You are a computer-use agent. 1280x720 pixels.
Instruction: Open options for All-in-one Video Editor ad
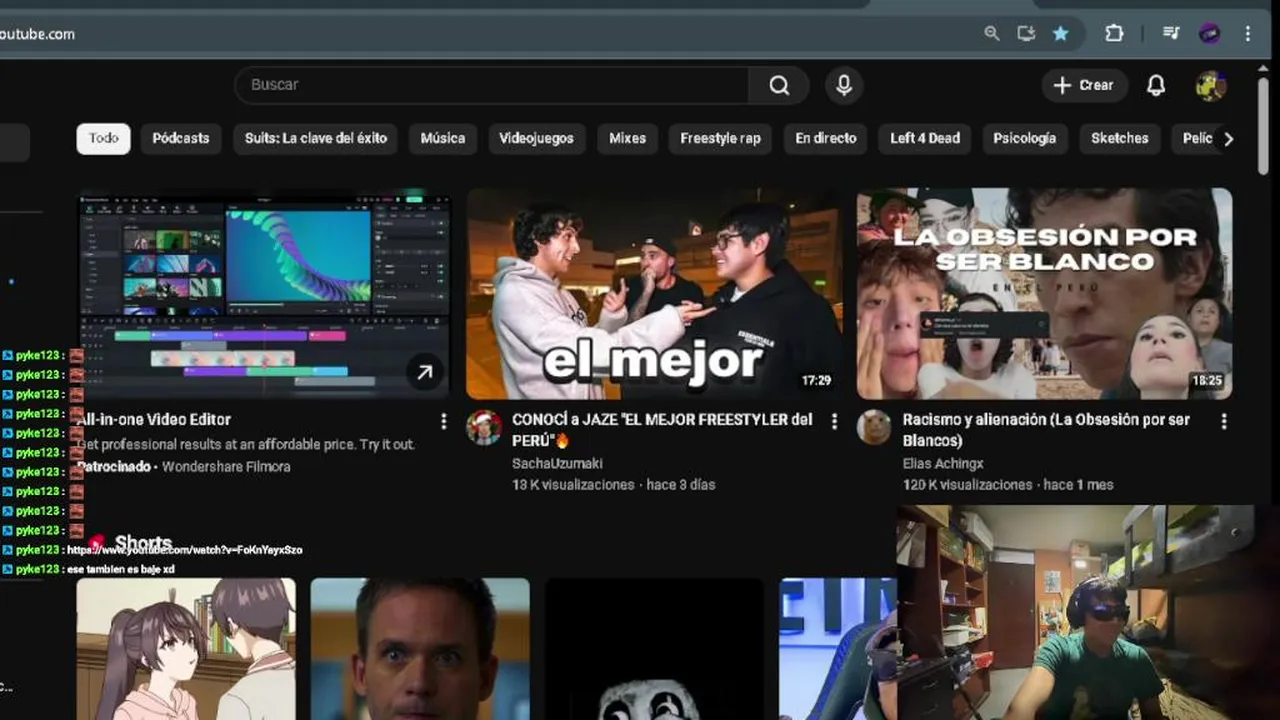pyautogui.click(x=444, y=421)
